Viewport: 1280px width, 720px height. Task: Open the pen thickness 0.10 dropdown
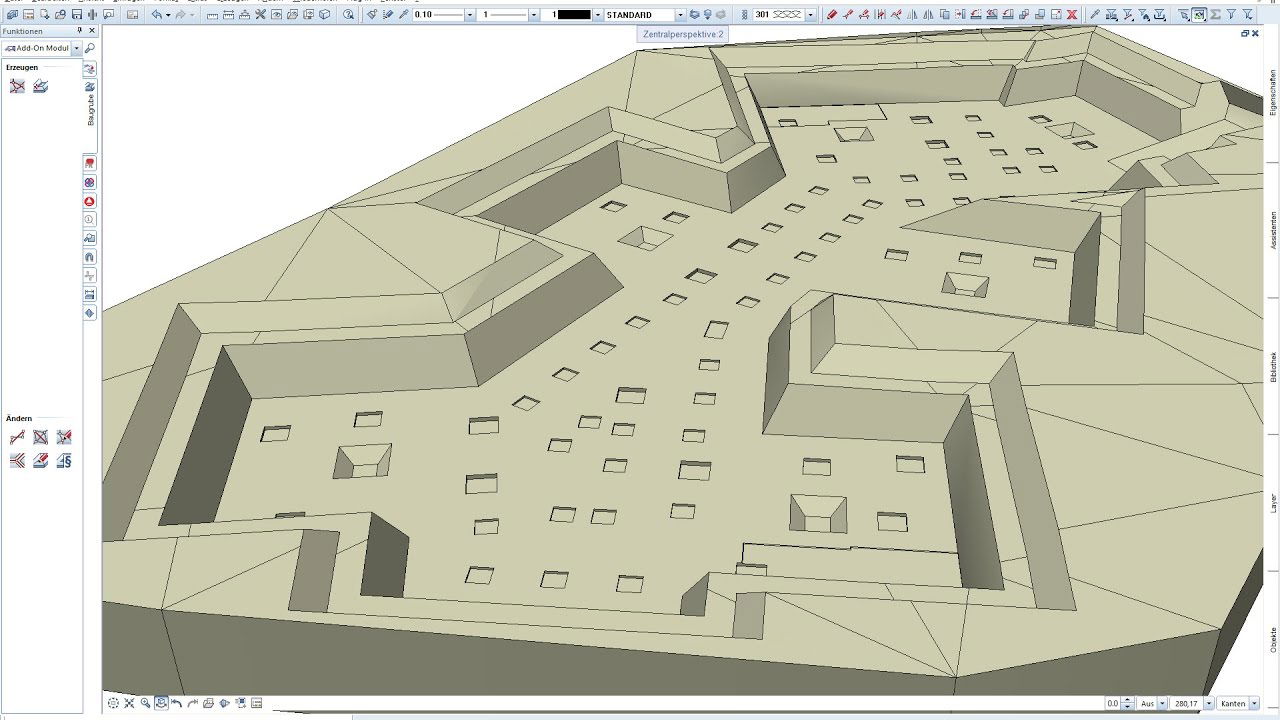[471, 15]
